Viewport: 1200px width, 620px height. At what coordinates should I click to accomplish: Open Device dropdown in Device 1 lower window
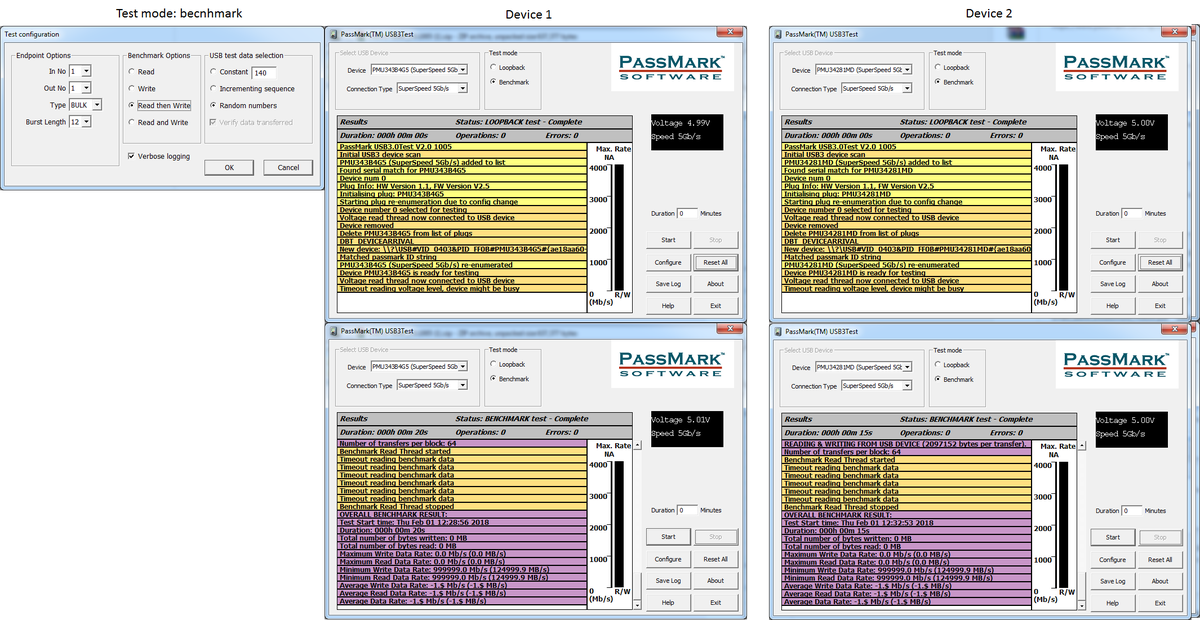tap(463, 367)
